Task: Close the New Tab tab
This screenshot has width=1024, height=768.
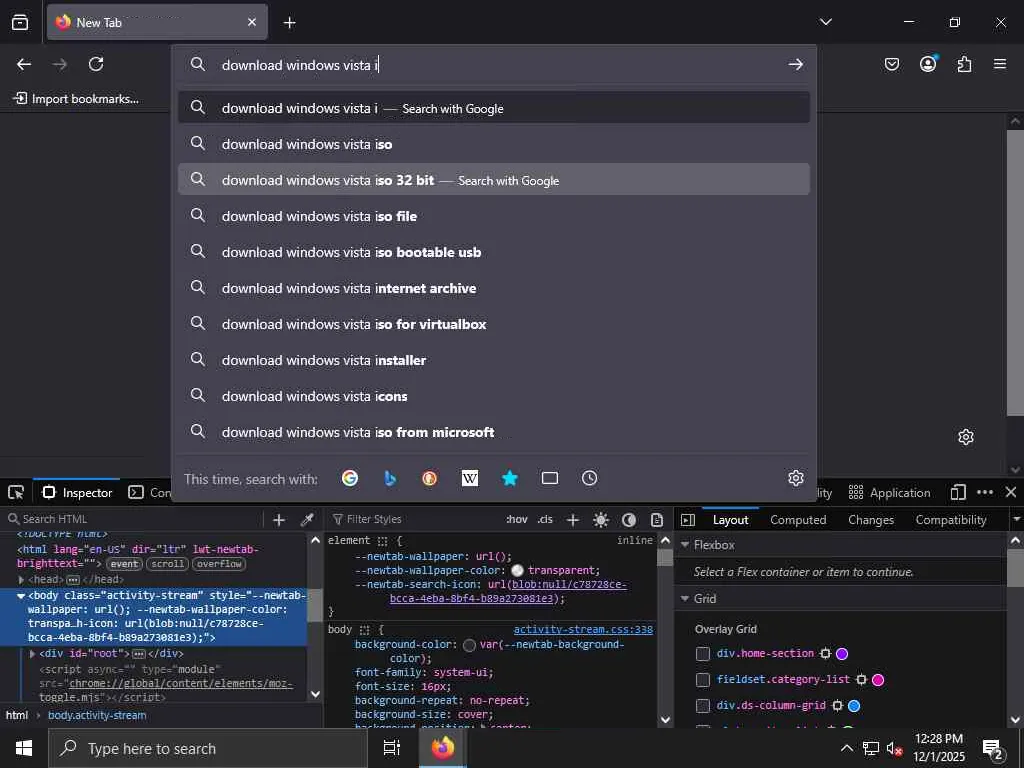Action: point(252,22)
